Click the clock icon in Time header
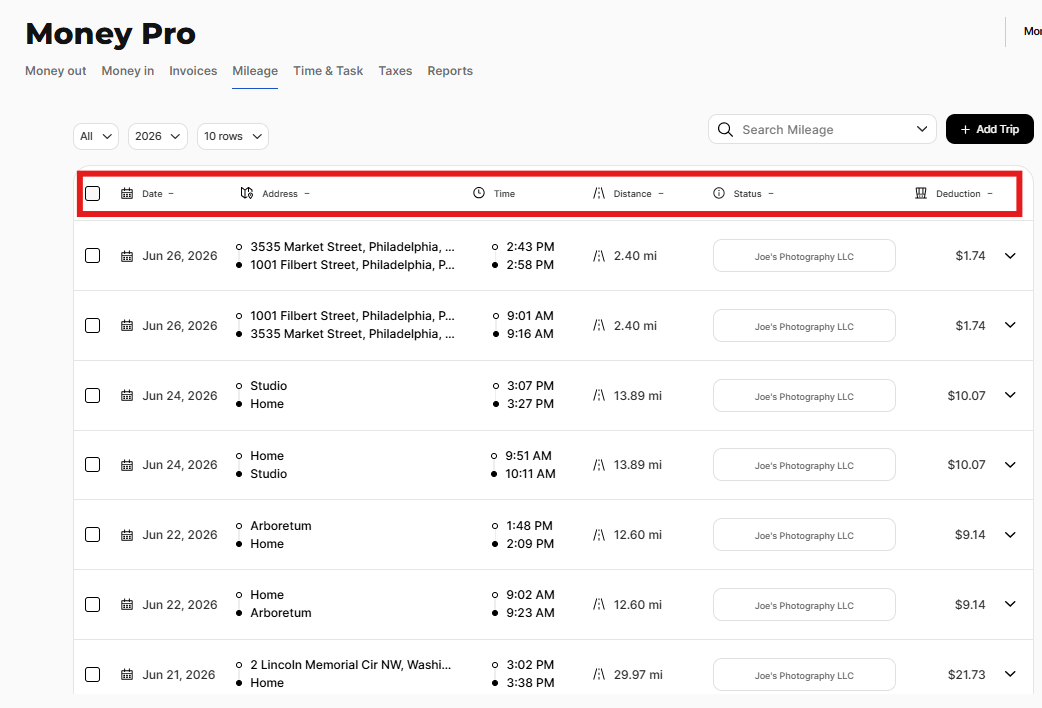The image size is (1042, 708). coord(478,193)
